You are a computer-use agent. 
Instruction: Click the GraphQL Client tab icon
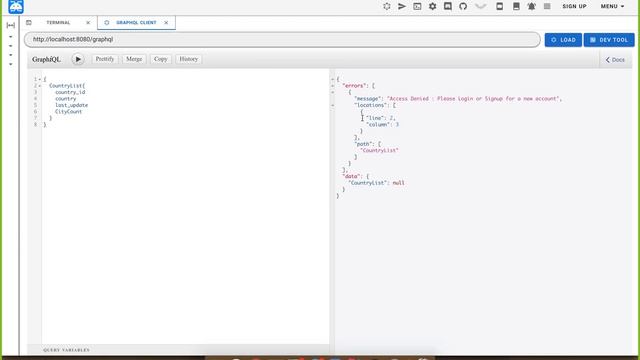(x=107, y=22)
